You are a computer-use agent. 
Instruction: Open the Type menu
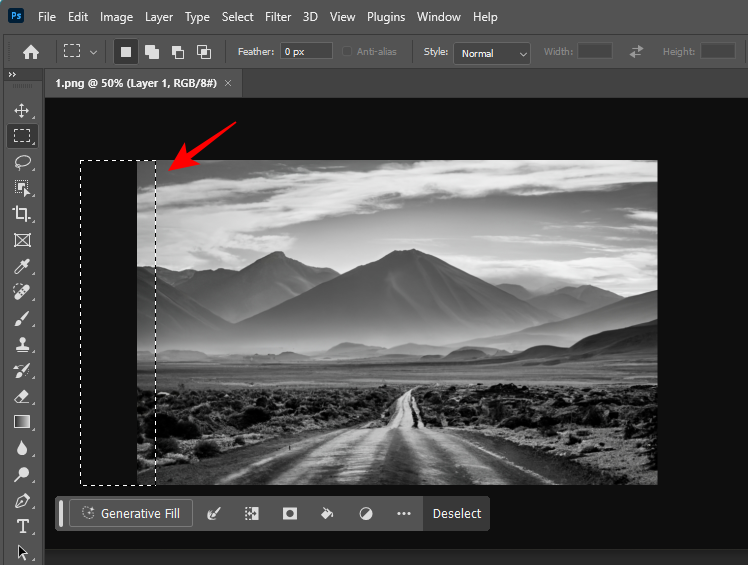(x=197, y=17)
